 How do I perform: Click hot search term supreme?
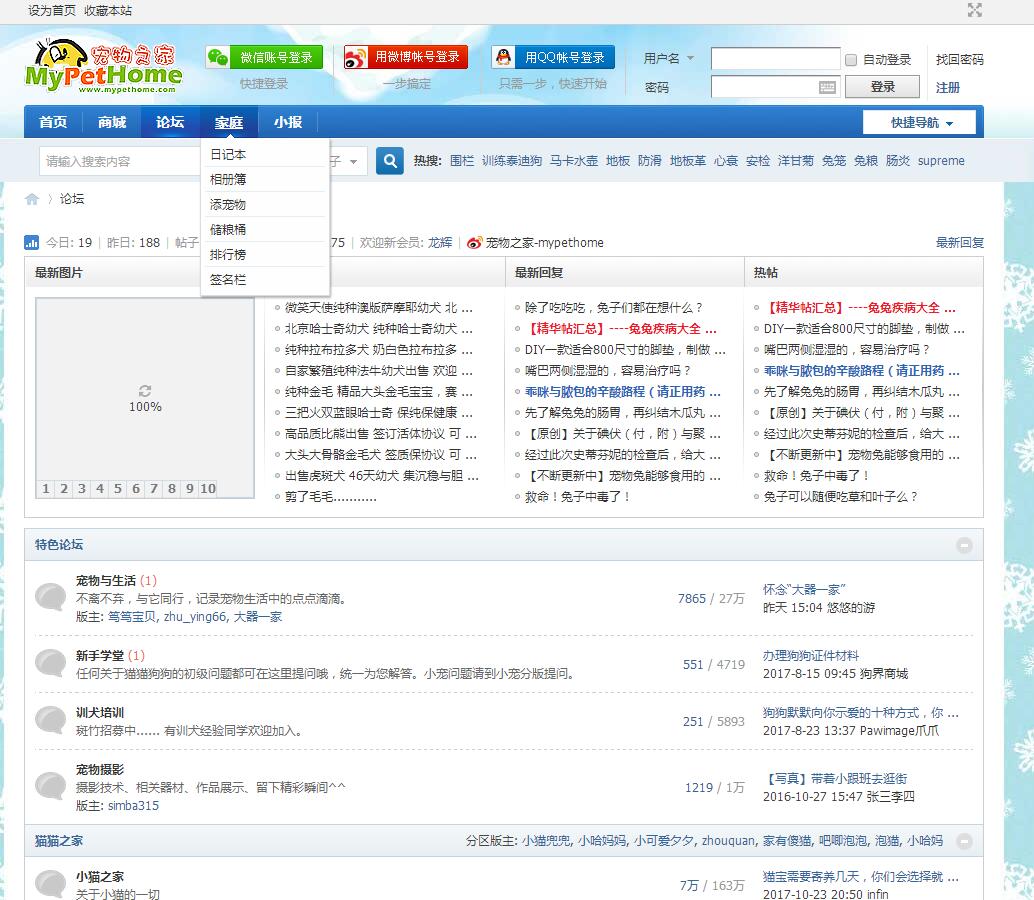coord(941,161)
